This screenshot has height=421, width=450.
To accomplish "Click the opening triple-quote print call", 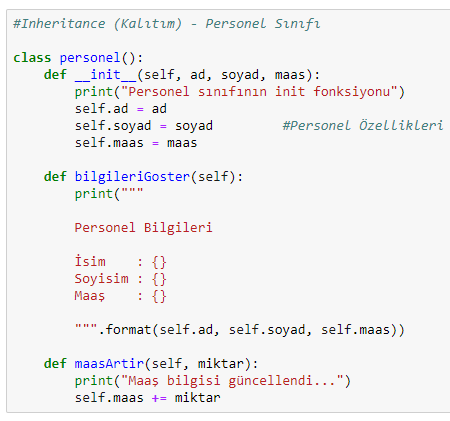I will [x=109, y=194].
